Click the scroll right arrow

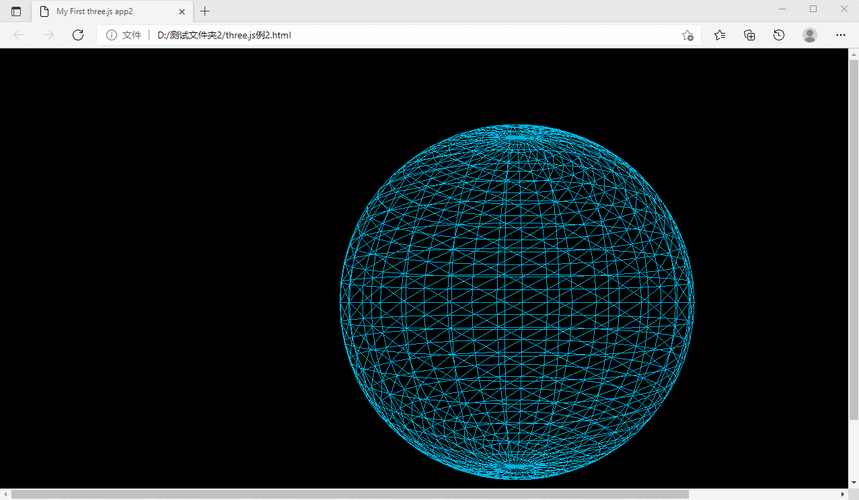tap(843, 495)
